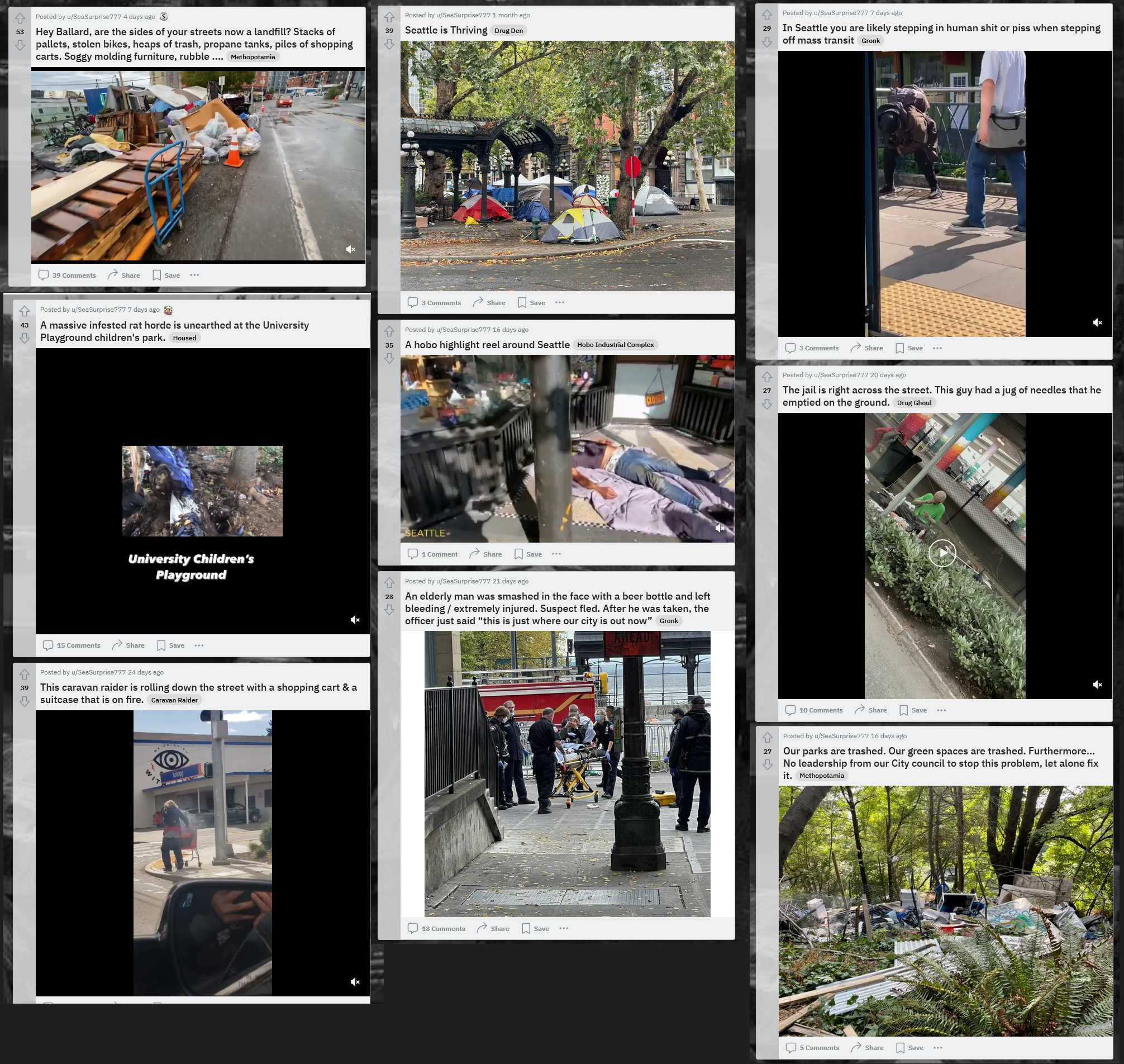Share the mass transit stepping post
1124x1064 pixels.
(866, 348)
